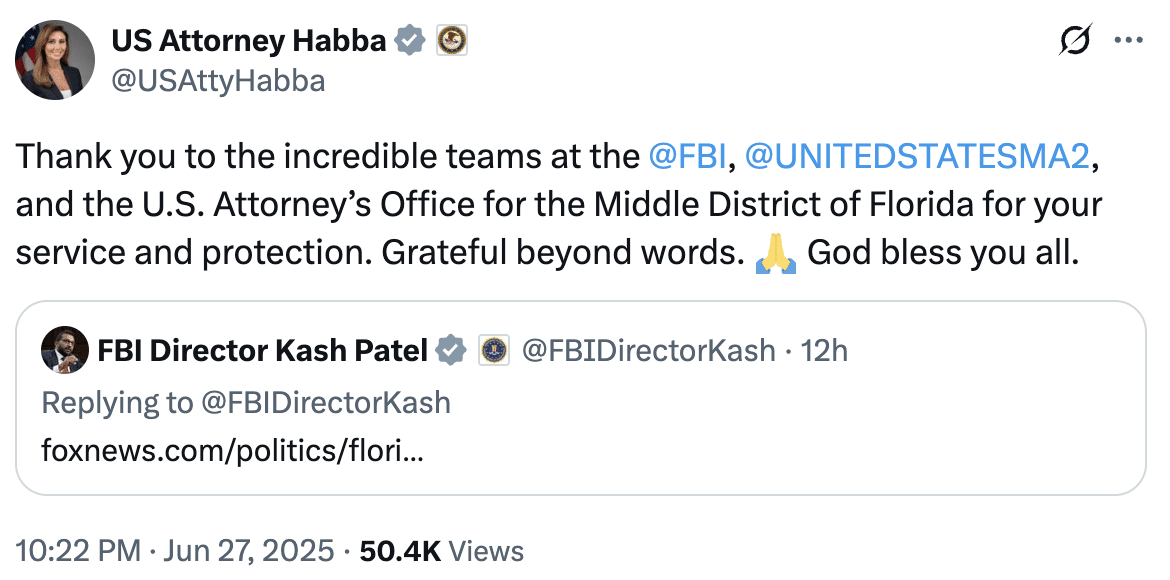This screenshot has width=1170, height=580.
Task: Open the @UNITEDSTATESMA2 mention
Action: click(x=917, y=157)
